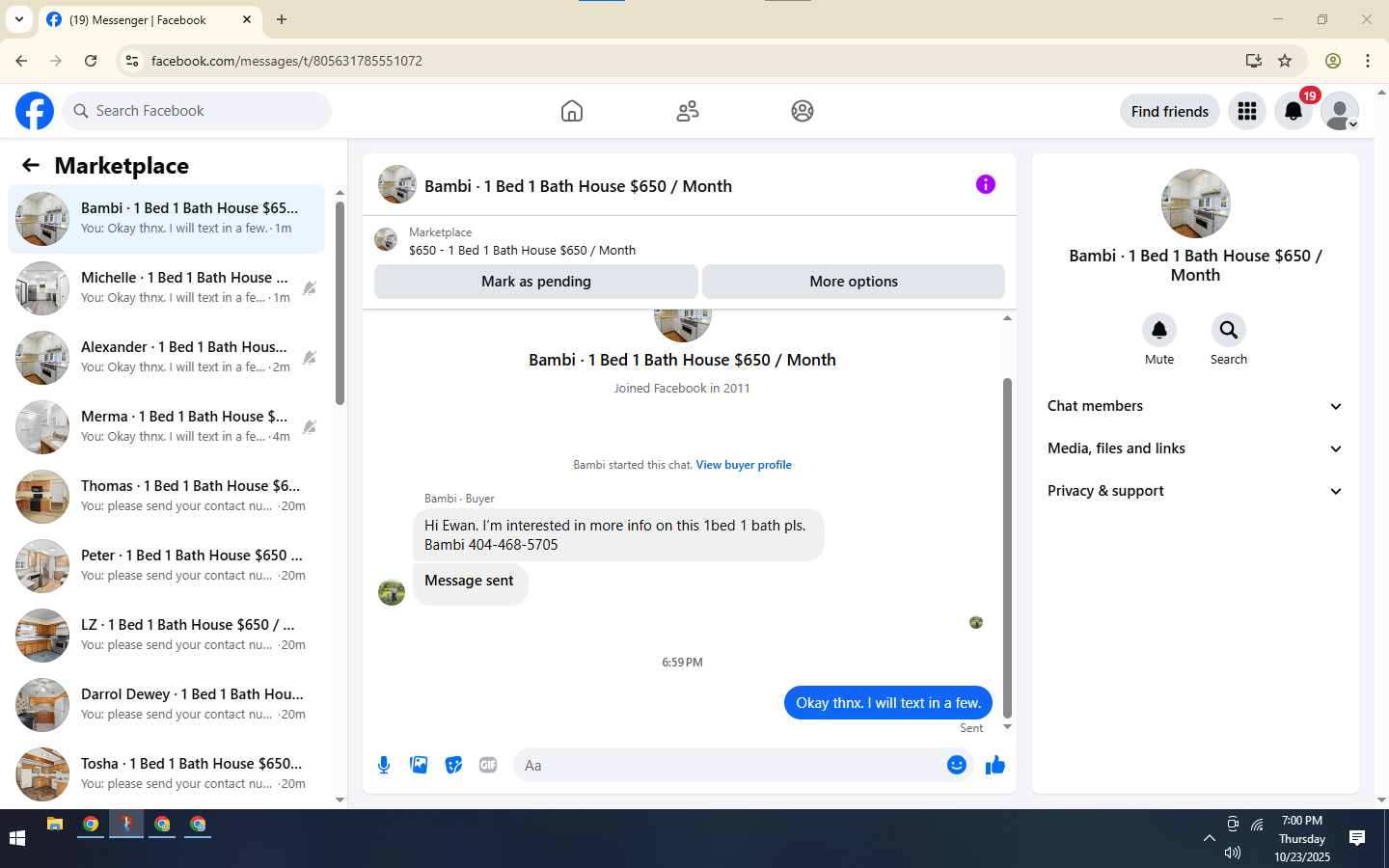This screenshot has height=868, width=1389.
Task: Click the chat list scrollbar
Action: (x=340, y=303)
